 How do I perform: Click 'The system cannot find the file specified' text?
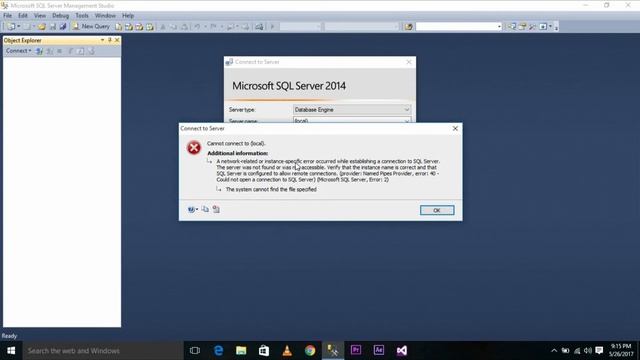[271, 189]
